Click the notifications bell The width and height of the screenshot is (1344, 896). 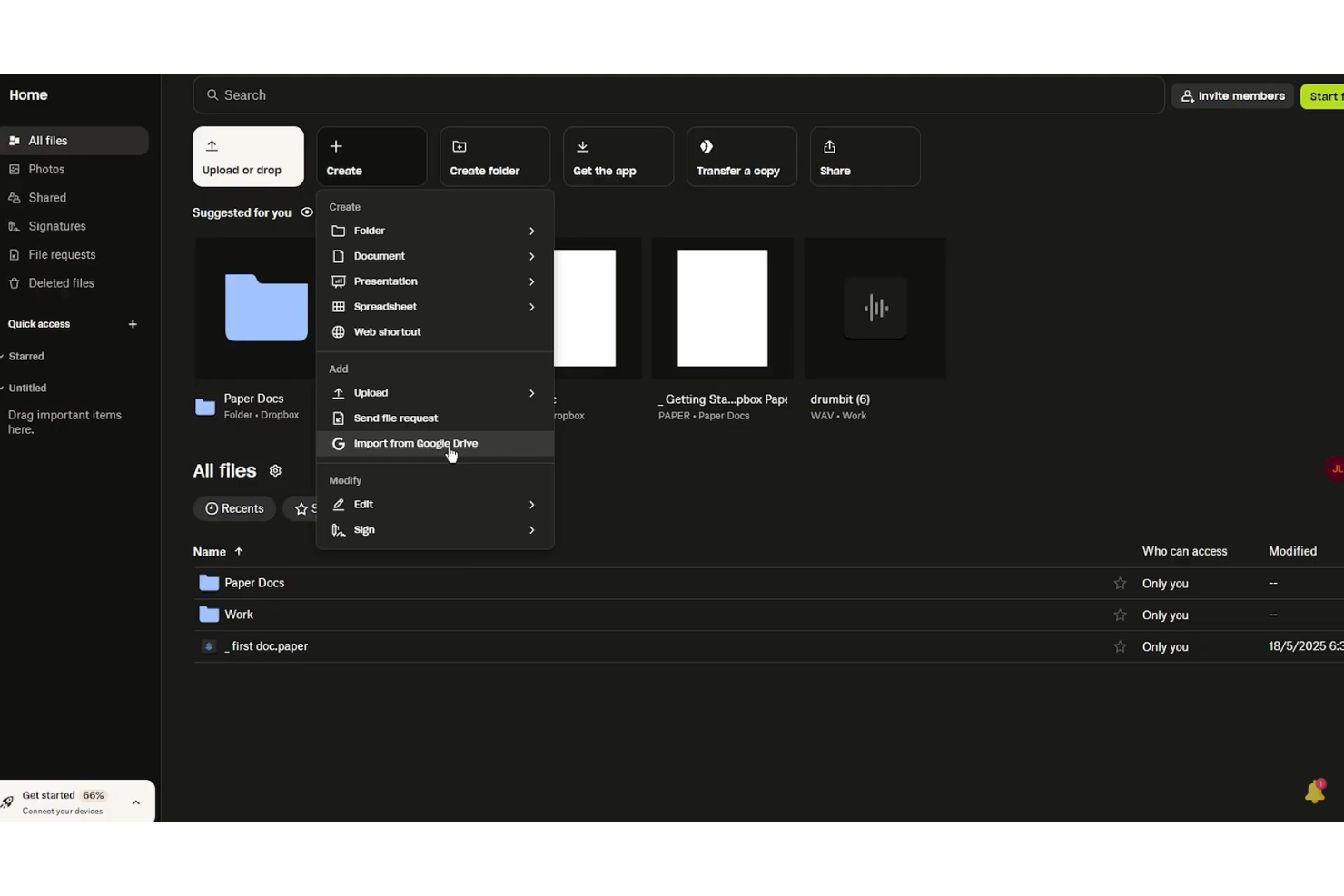pos(1314,791)
